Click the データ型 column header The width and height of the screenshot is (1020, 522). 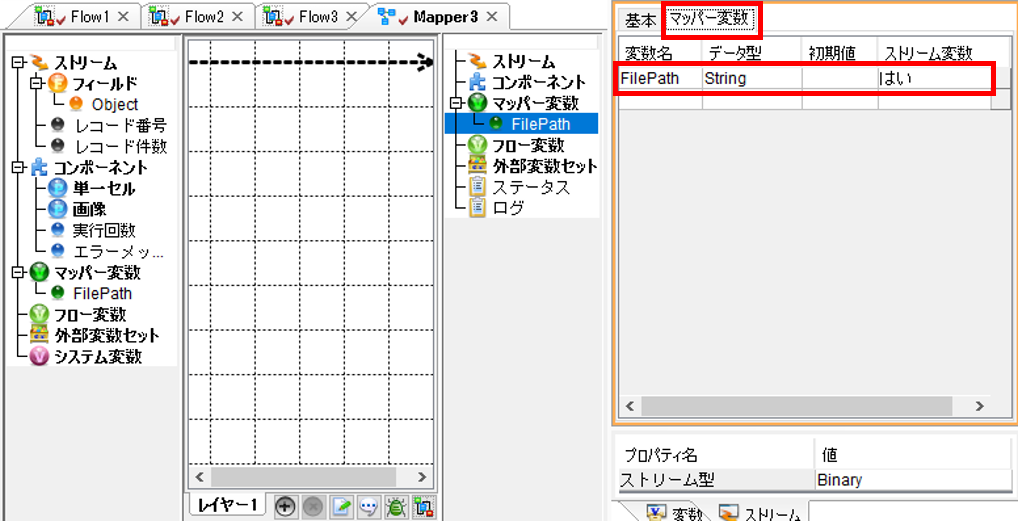[751, 51]
